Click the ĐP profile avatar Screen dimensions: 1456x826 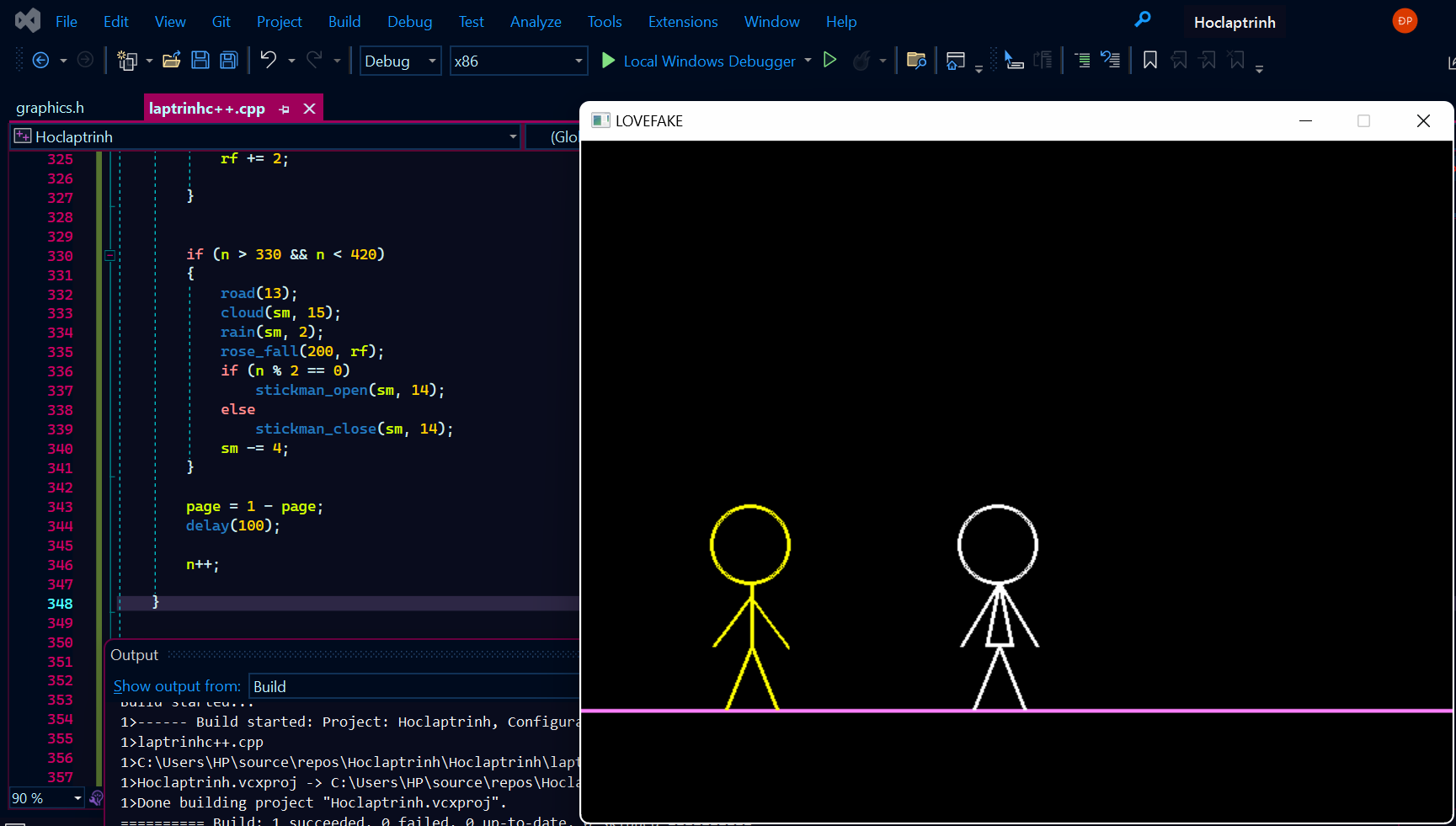1404,20
